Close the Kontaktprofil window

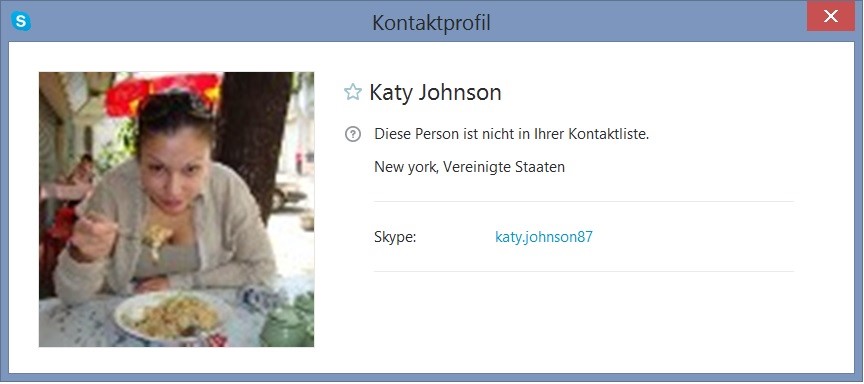pos(831,17)
